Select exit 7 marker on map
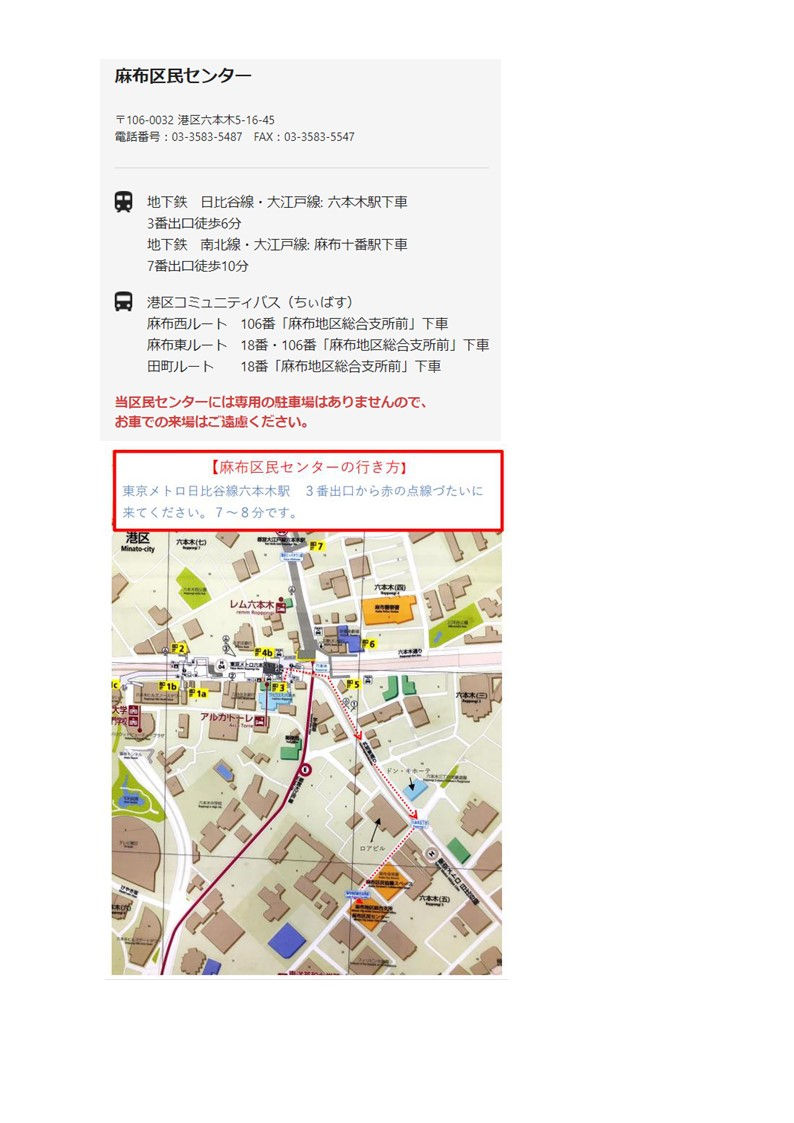The width and height of the screenshot is (794, 1123). pyautogui.click(x=317, y=546)
